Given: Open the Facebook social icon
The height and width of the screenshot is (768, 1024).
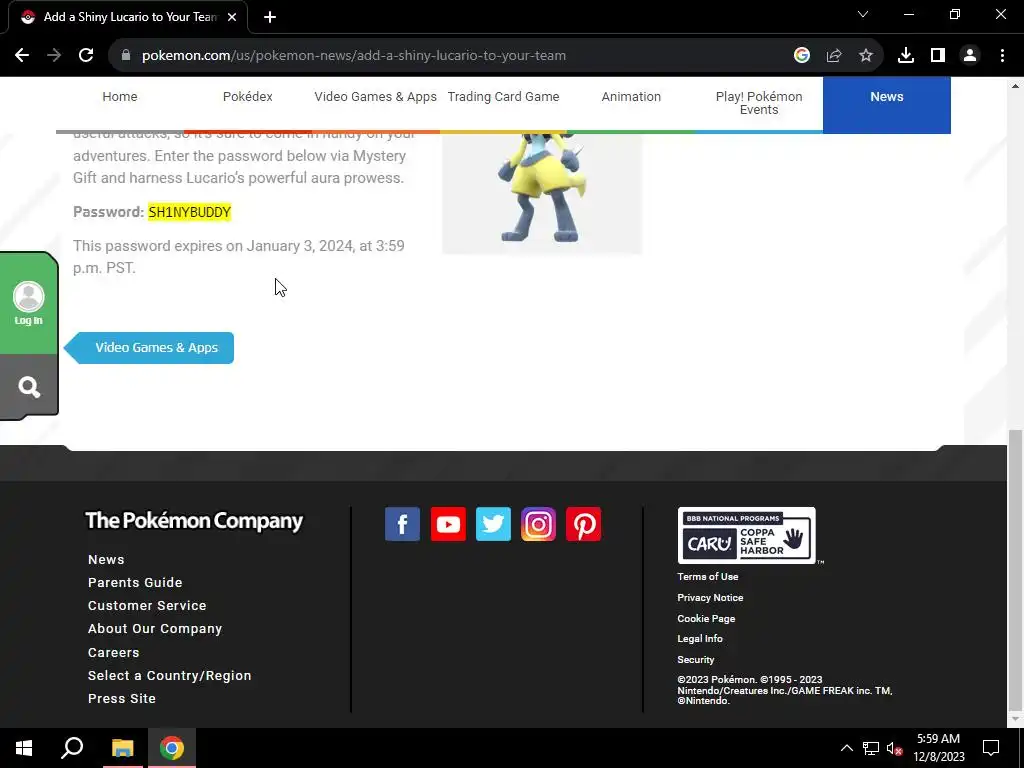Looking at the screenshot, I should tap(402, 524).
